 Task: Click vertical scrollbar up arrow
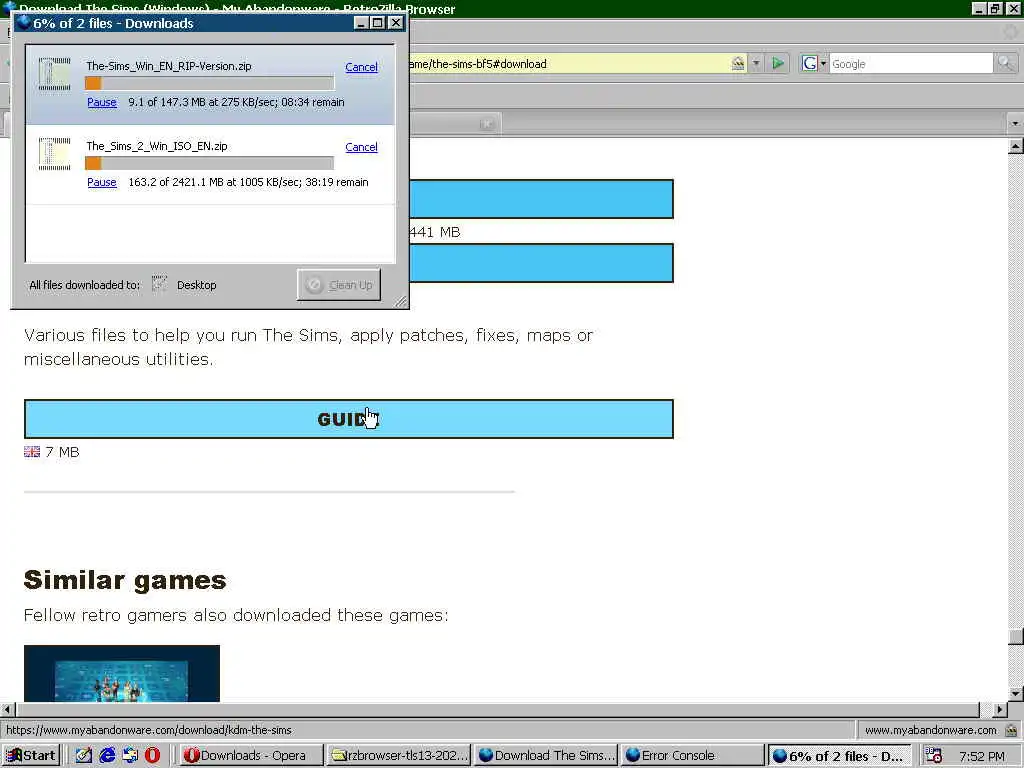[1016, 146]
